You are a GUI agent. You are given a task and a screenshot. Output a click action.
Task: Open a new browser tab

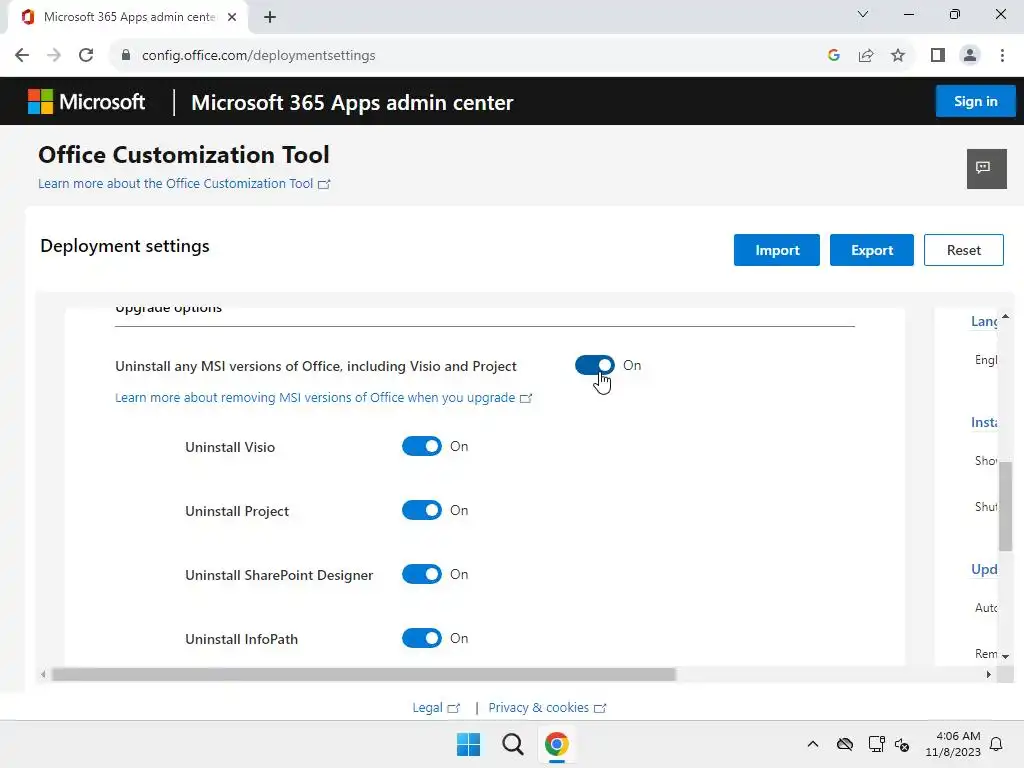270,17
